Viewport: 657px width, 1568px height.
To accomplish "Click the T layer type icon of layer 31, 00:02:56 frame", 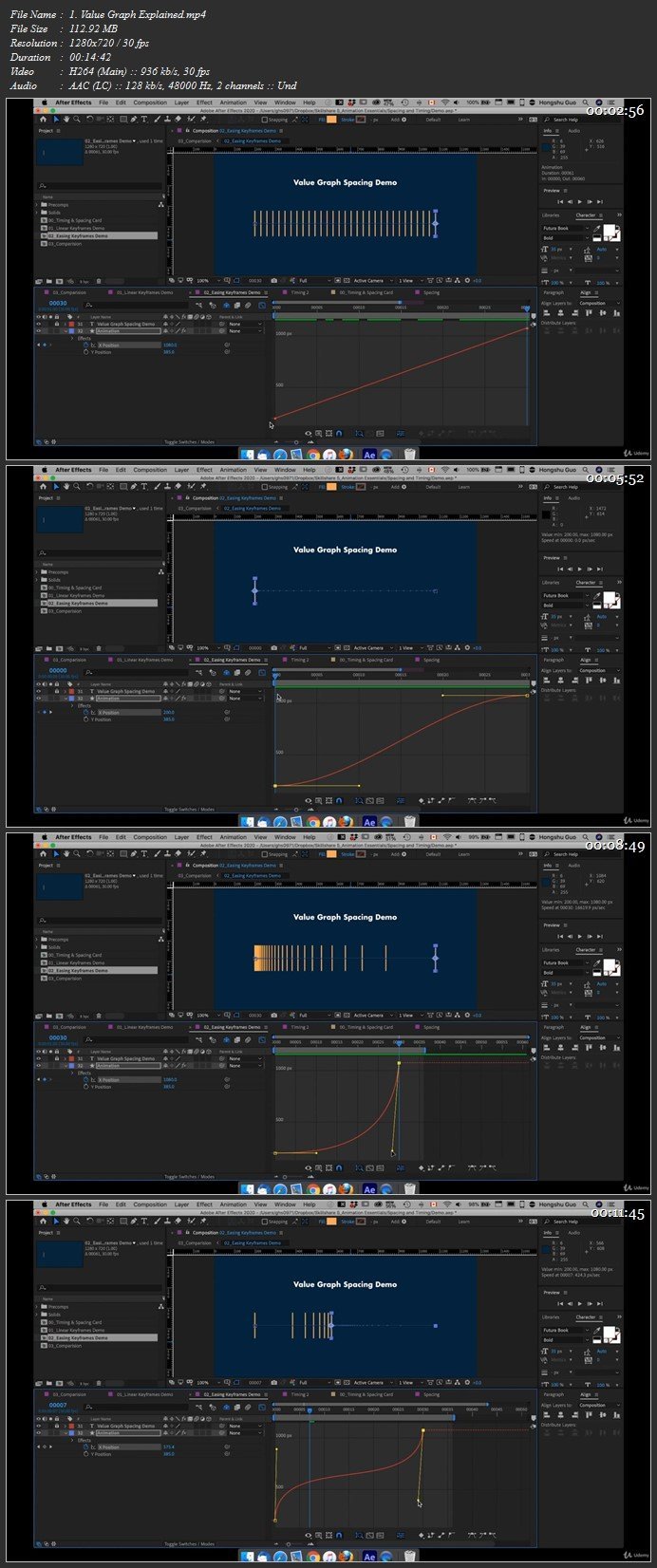I will (x=92, y=324).
